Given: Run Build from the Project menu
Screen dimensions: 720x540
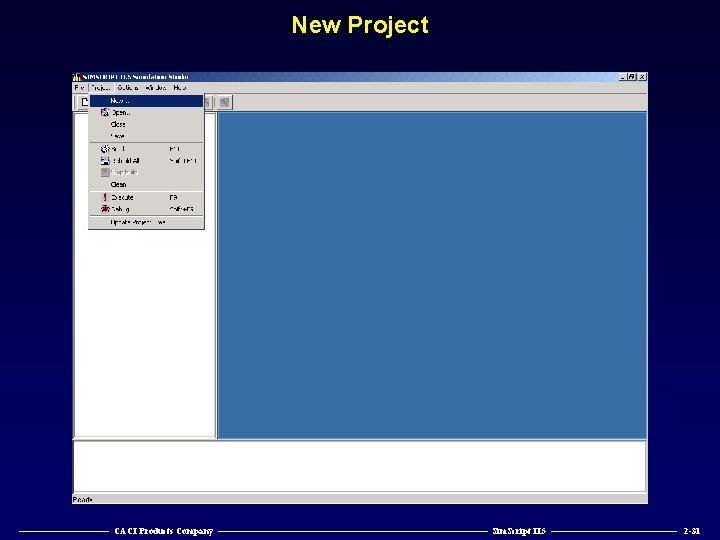Looking at the screenshot, I should point(146,149).
